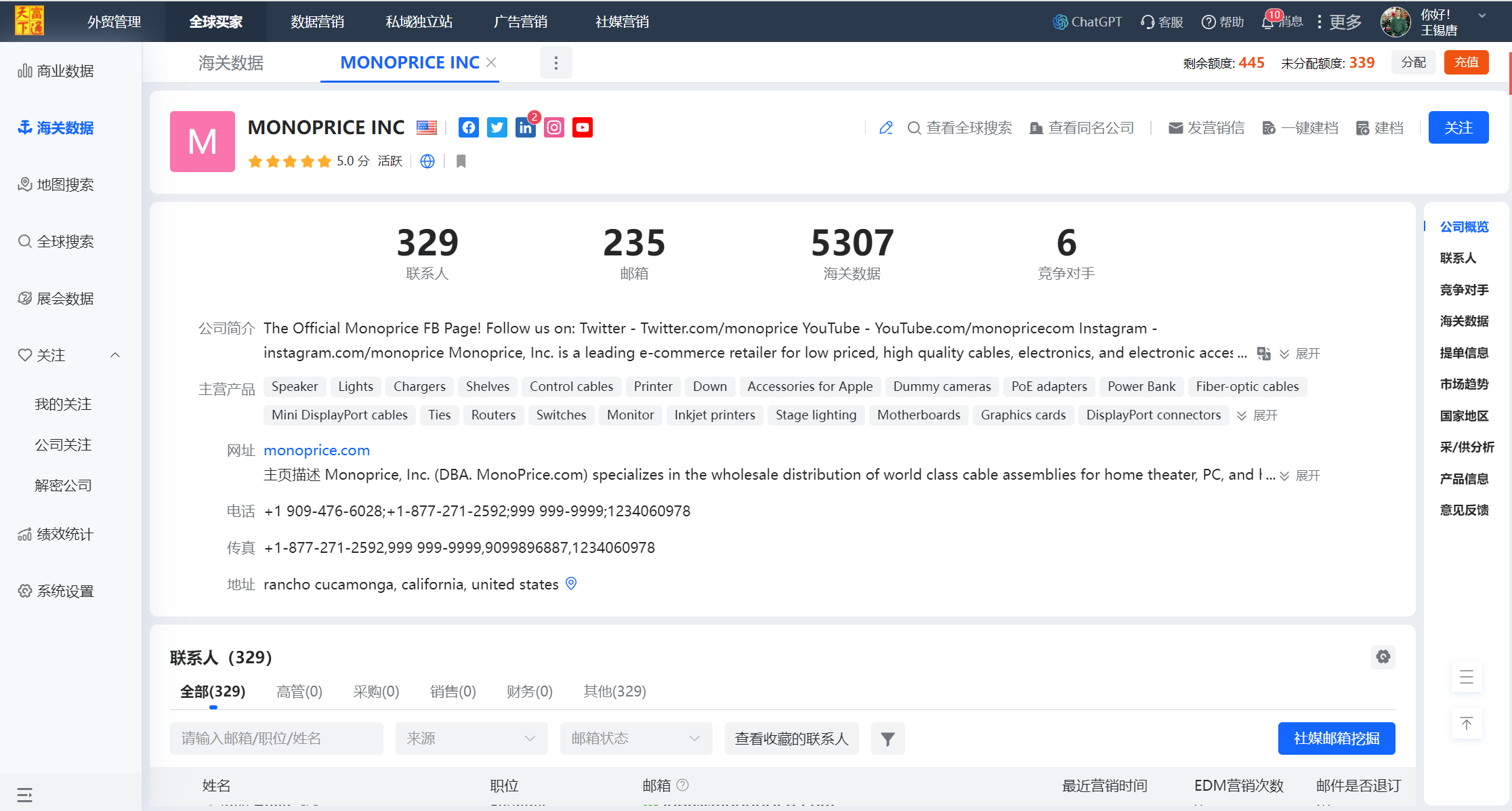Viewport: 1512px width, 811px height.
Task: Open 数据营销 top menu
Action: [318, 22]
